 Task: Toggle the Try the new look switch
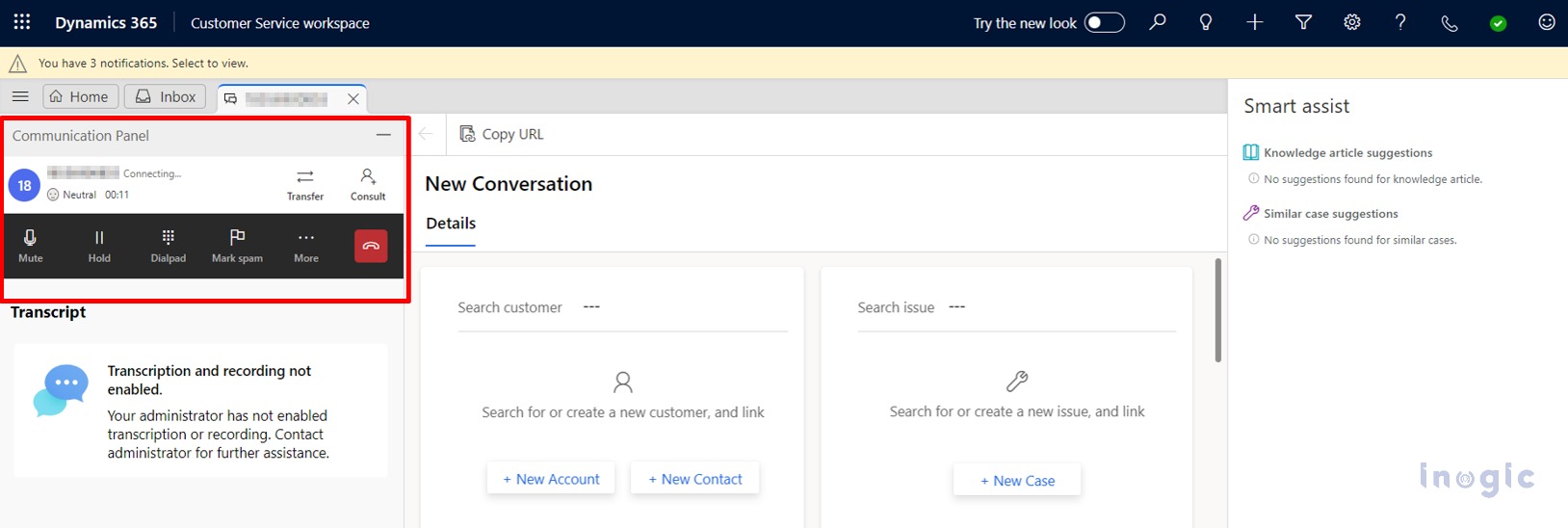[1104, 22]
